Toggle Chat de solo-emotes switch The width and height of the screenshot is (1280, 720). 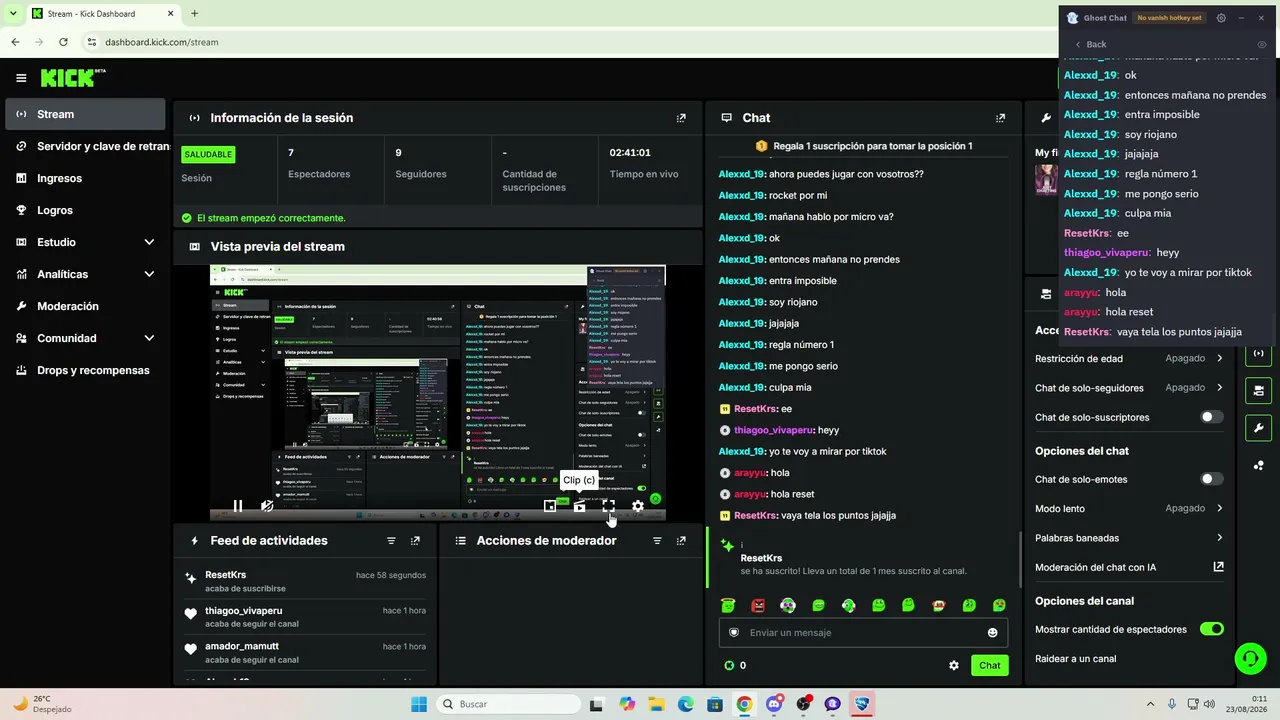pyautogui.click(x=1211, y=479)
